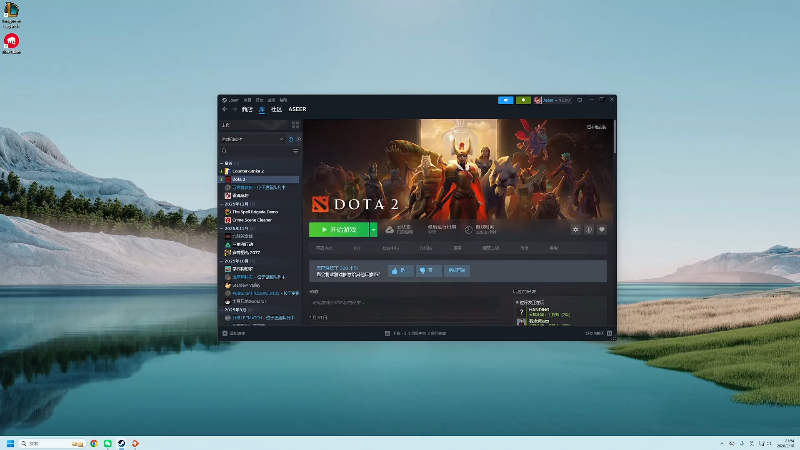Click the green Play DOTA 2 button
The height and width of the screenshot is (450, 800).
[339, 230]
